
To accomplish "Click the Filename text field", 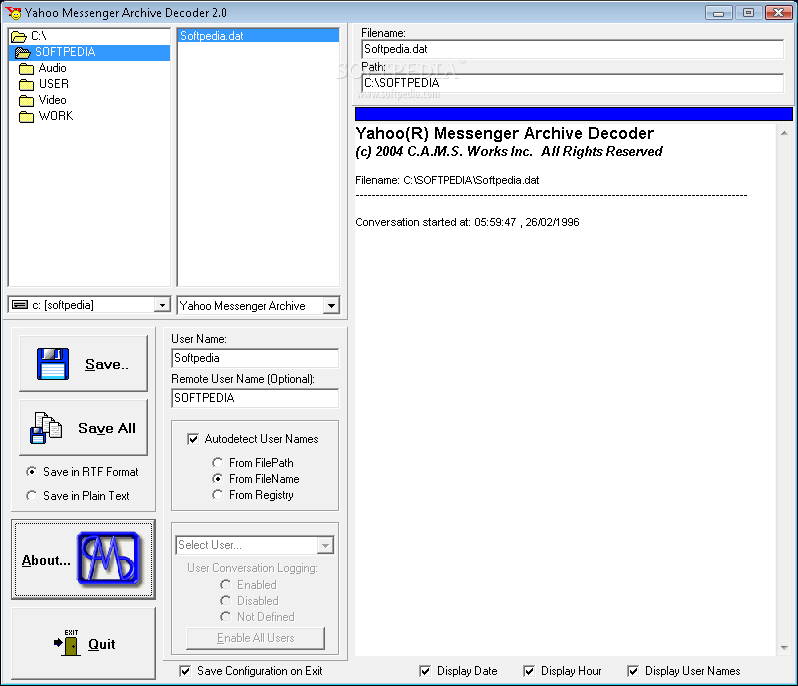I will click(573, 49).
